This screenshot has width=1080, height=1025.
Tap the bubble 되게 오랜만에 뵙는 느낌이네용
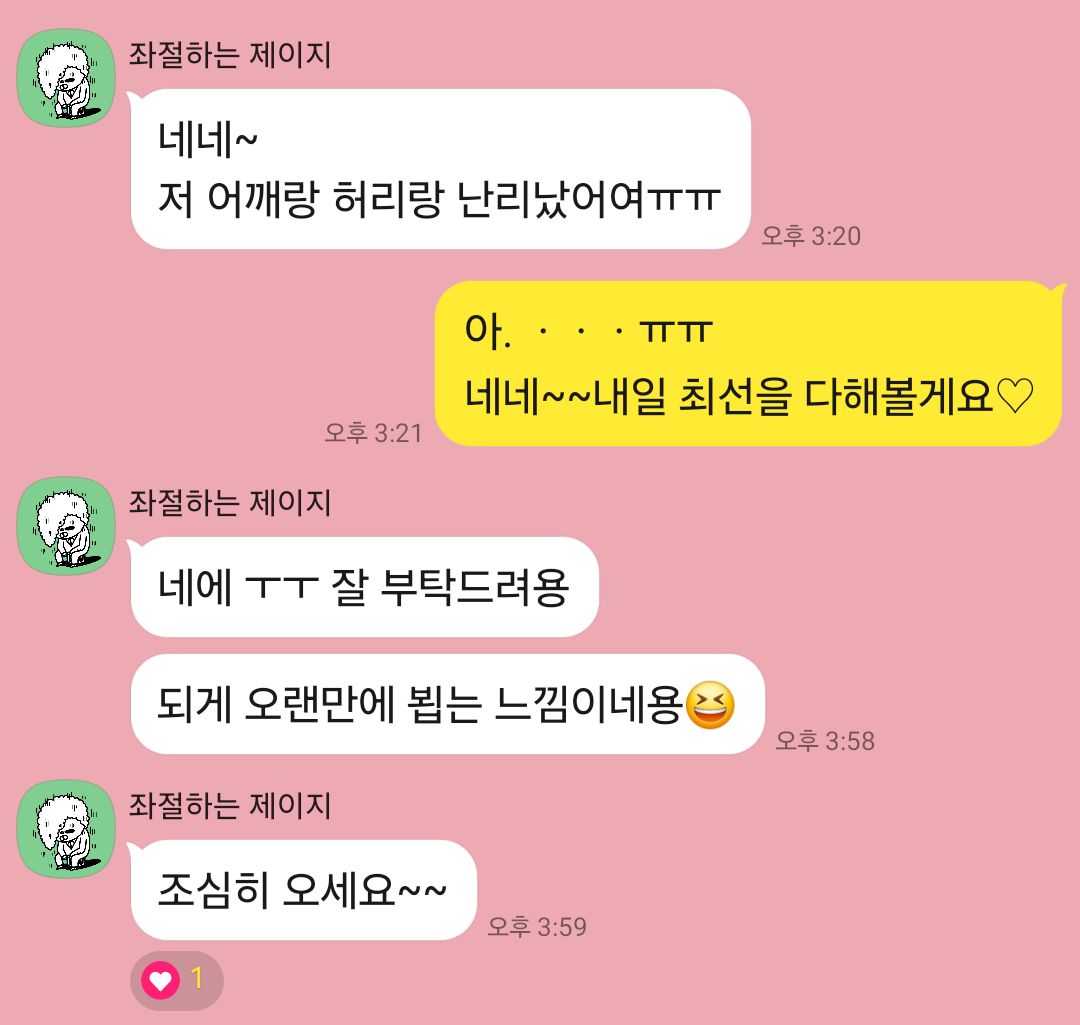448,704
